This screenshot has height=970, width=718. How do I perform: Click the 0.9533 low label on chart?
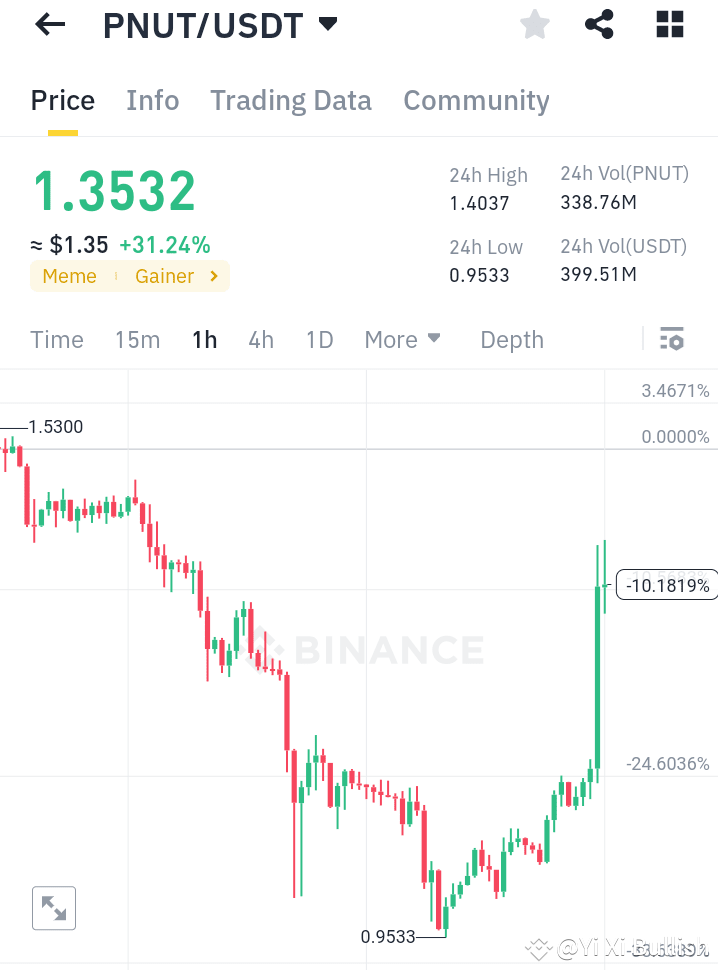point(390,937)
